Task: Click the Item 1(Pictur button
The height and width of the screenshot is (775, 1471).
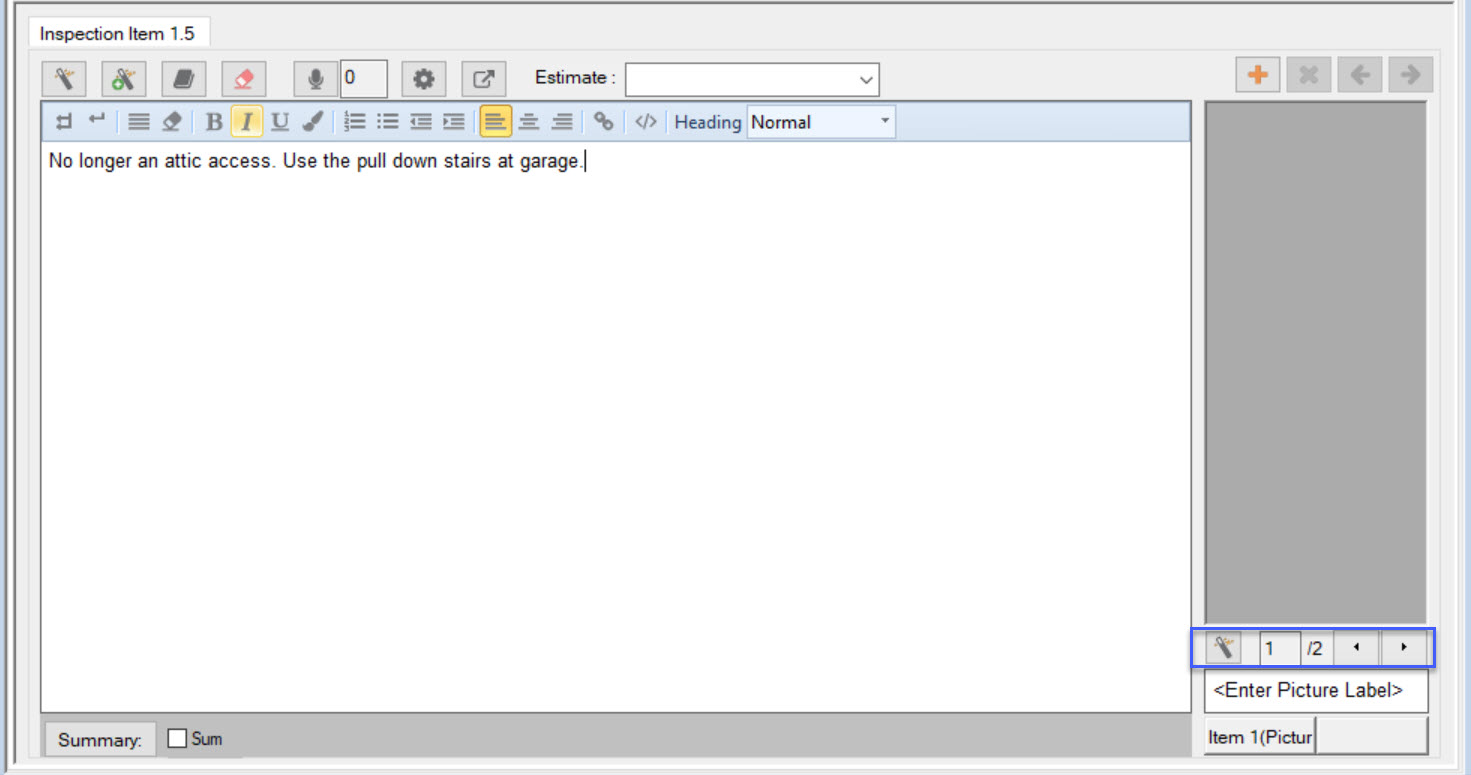Action: [1259, 737]
